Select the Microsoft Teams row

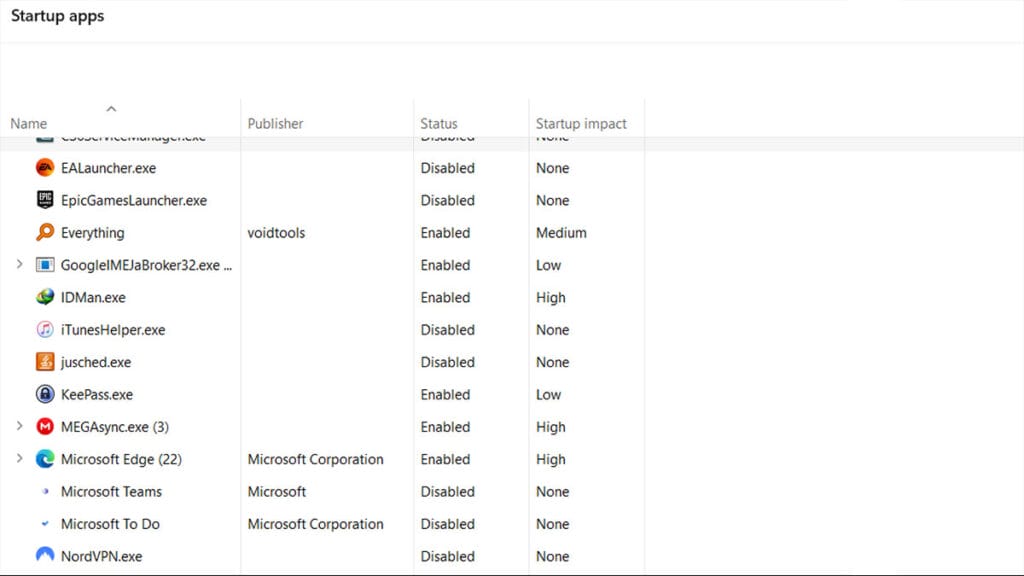pyautogui.click(x=111, y=492)
